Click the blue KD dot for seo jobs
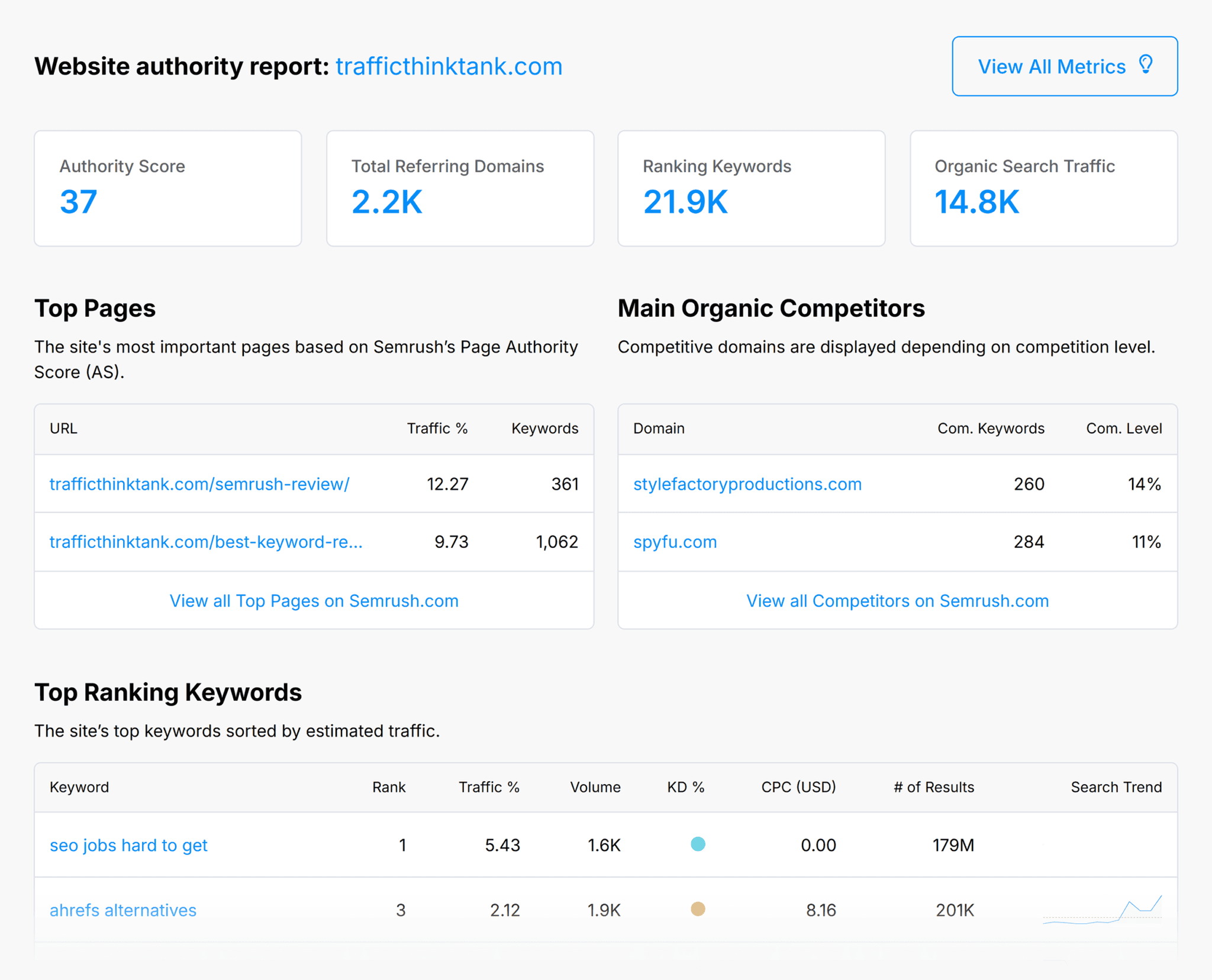 coord(698,844)
